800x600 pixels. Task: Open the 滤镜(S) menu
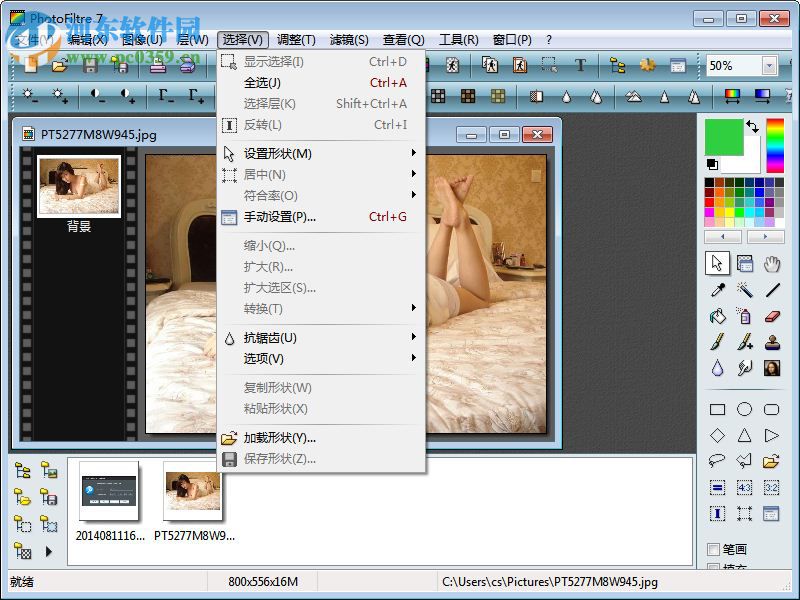[x=348, y=39]
